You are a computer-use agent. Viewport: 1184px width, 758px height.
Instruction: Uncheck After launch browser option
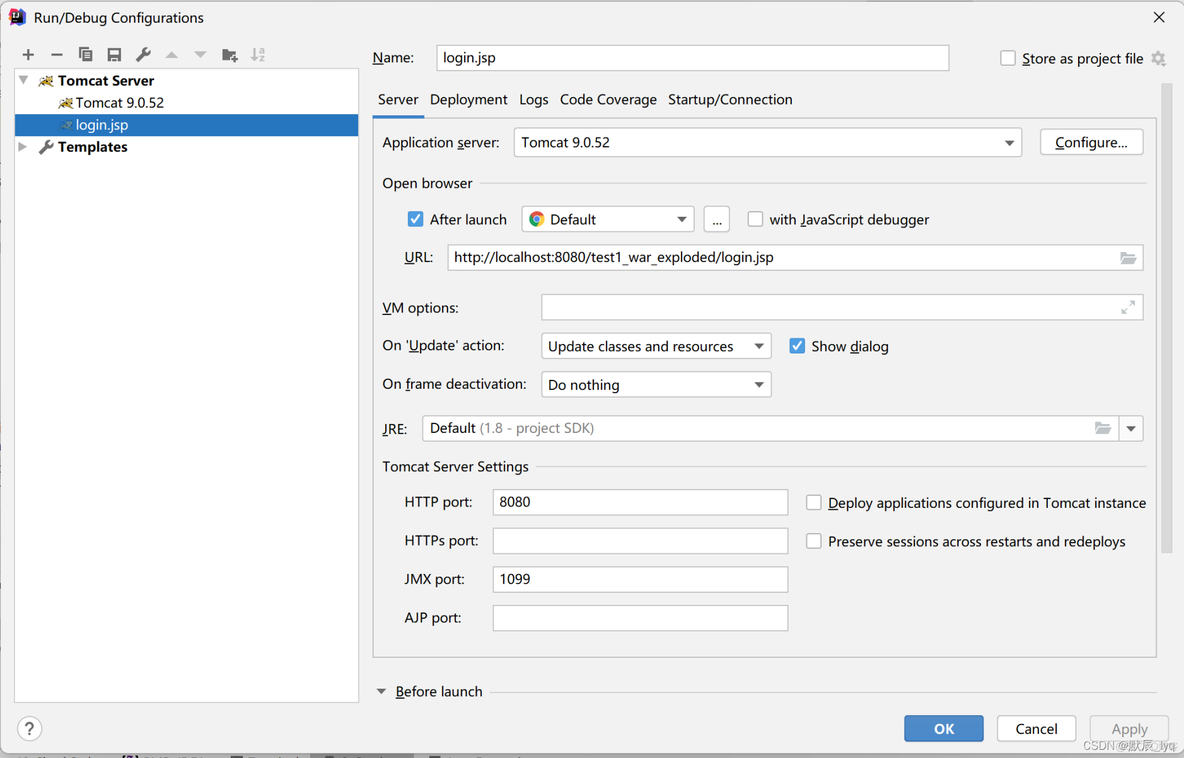(415, 219)
